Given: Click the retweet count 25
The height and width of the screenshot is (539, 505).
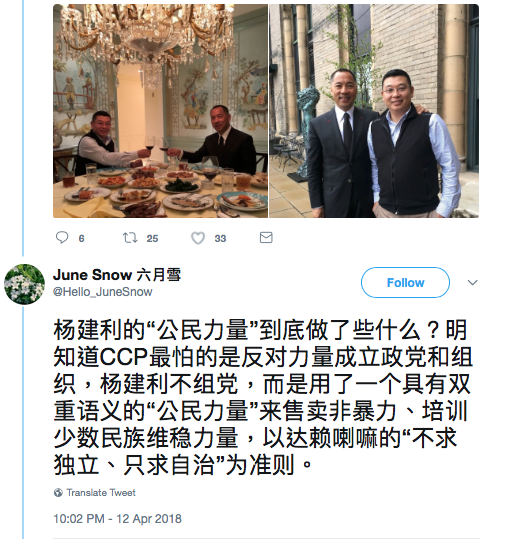Looking at the screenshot, I should [x=152, y=239].
